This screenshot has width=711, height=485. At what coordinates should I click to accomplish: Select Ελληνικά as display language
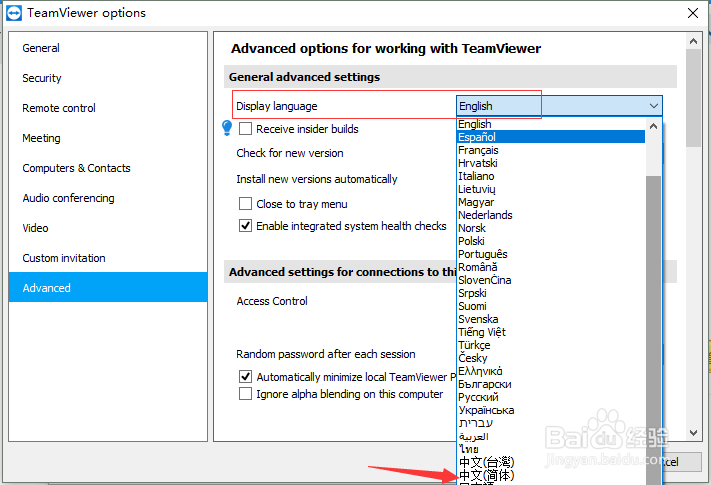[x=550, y=371]
